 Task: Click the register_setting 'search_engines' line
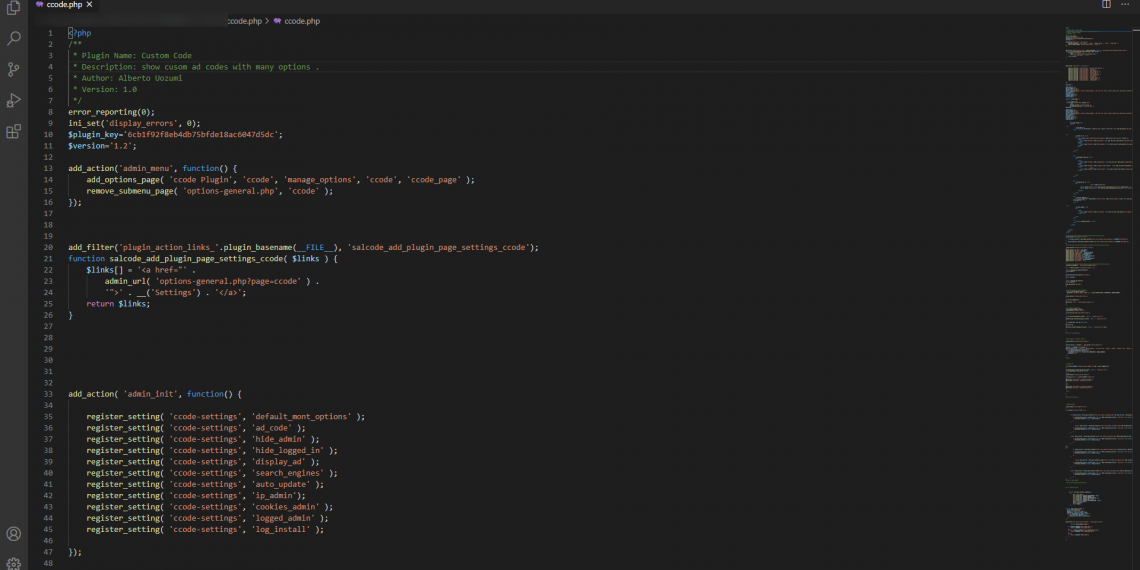pos(212,473)
